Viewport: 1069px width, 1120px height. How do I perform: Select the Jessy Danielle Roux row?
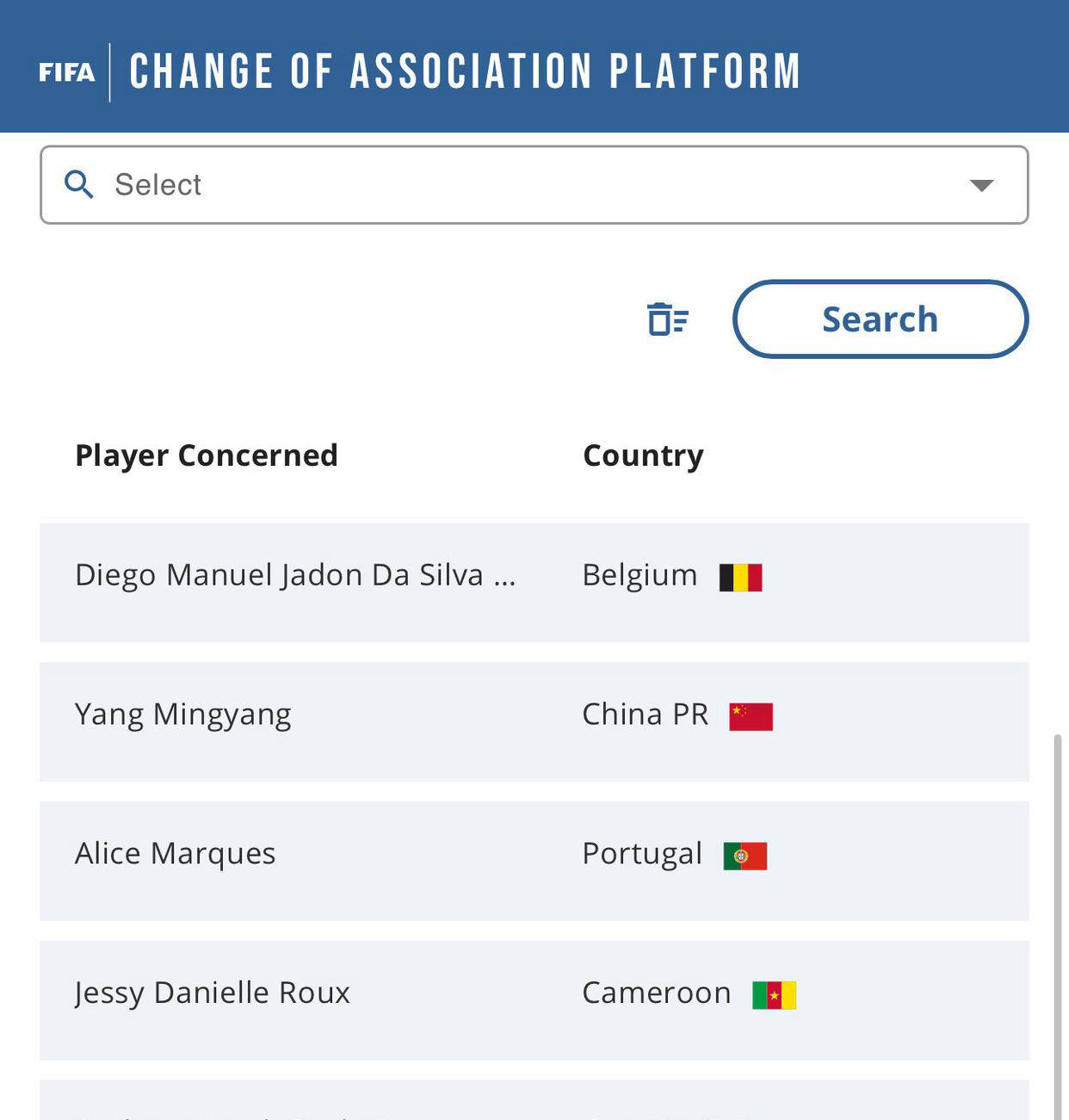pyautogui.click(x=534, y=1000)
